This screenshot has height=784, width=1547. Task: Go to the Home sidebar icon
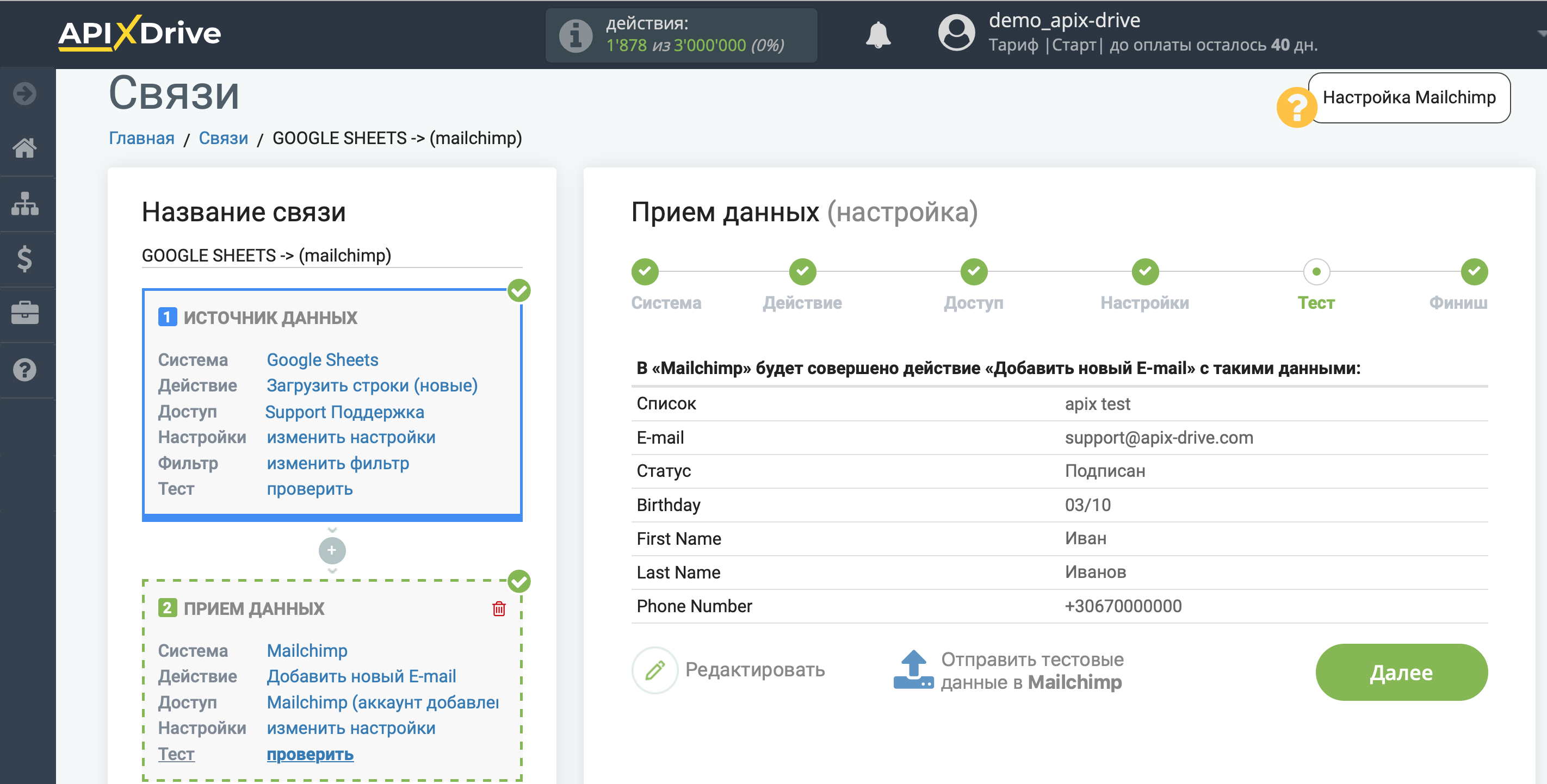[24, 148]
